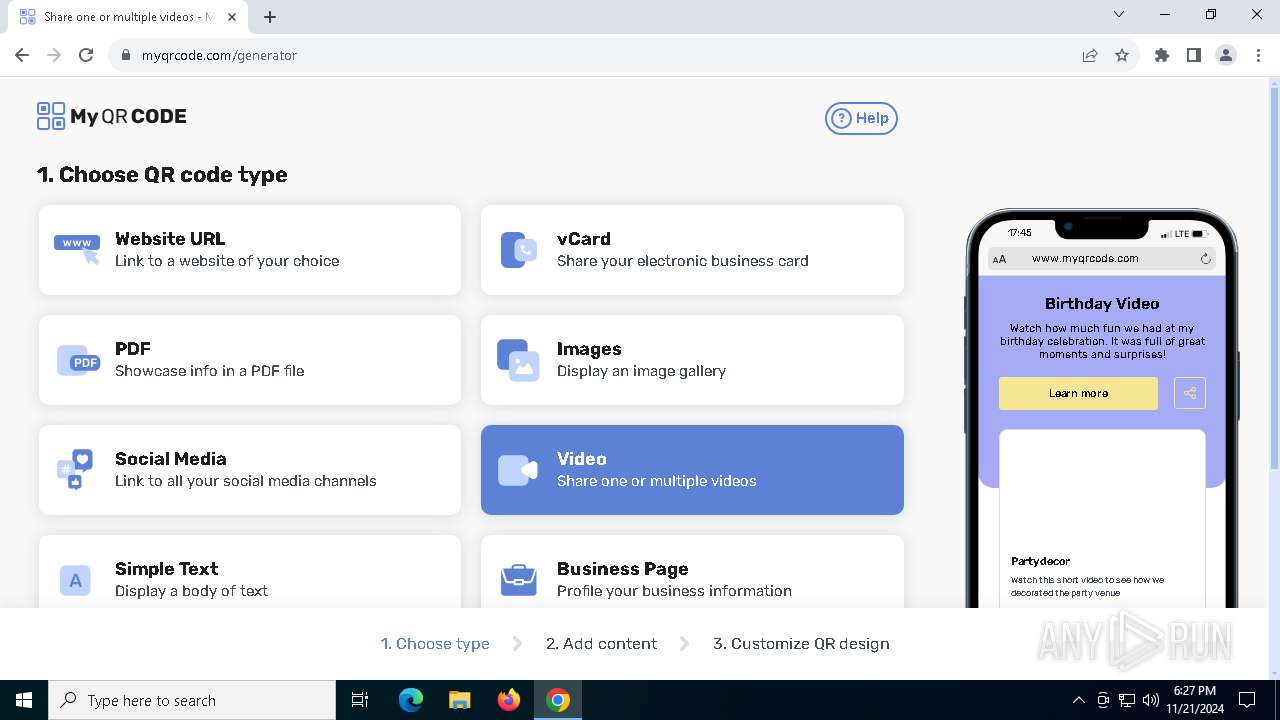Image resolution: width=1280 pixels, height=720 pixels.
Task: Click the Partydecor video thumbnail in preview
Action: click(1102, 488)
